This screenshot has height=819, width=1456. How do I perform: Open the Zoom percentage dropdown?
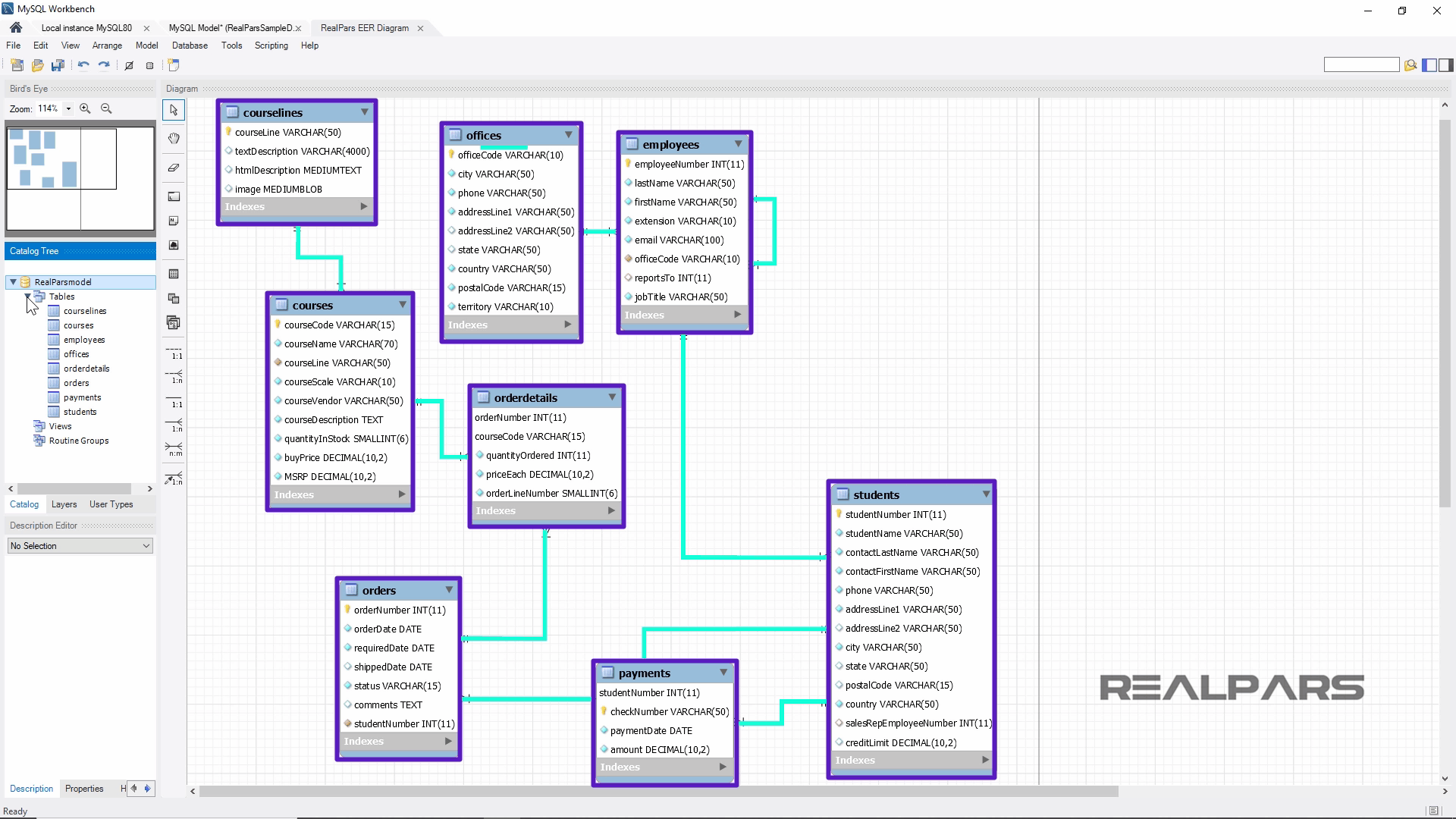(67, 108)
